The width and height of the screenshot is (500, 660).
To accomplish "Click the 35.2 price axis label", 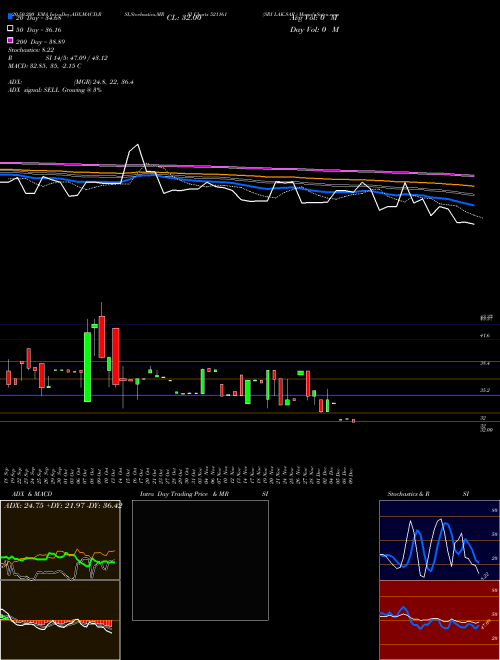I will pyautogui.click(x=485, y=390).
